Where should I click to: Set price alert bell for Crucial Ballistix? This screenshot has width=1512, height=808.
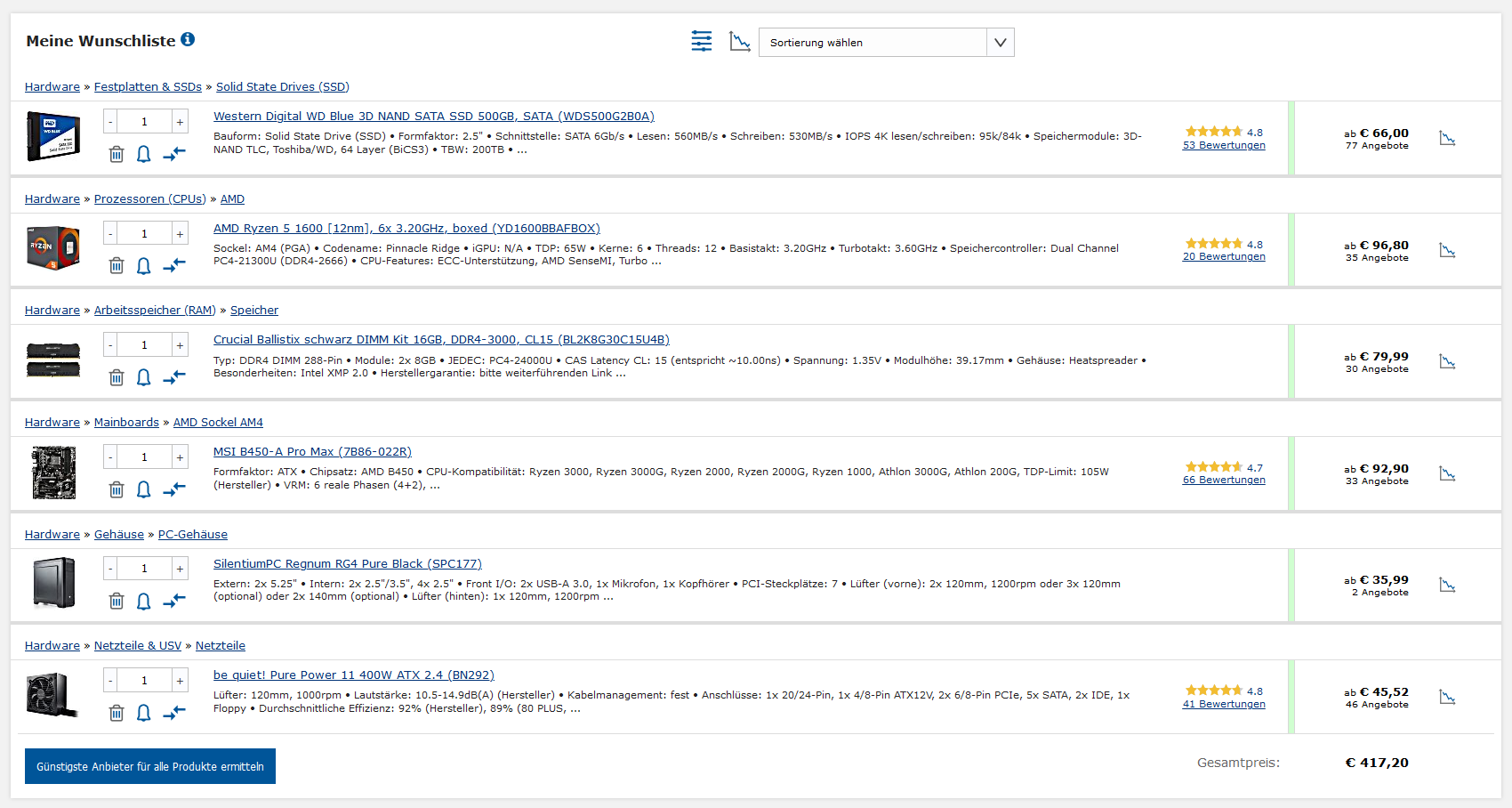[143, 377]
